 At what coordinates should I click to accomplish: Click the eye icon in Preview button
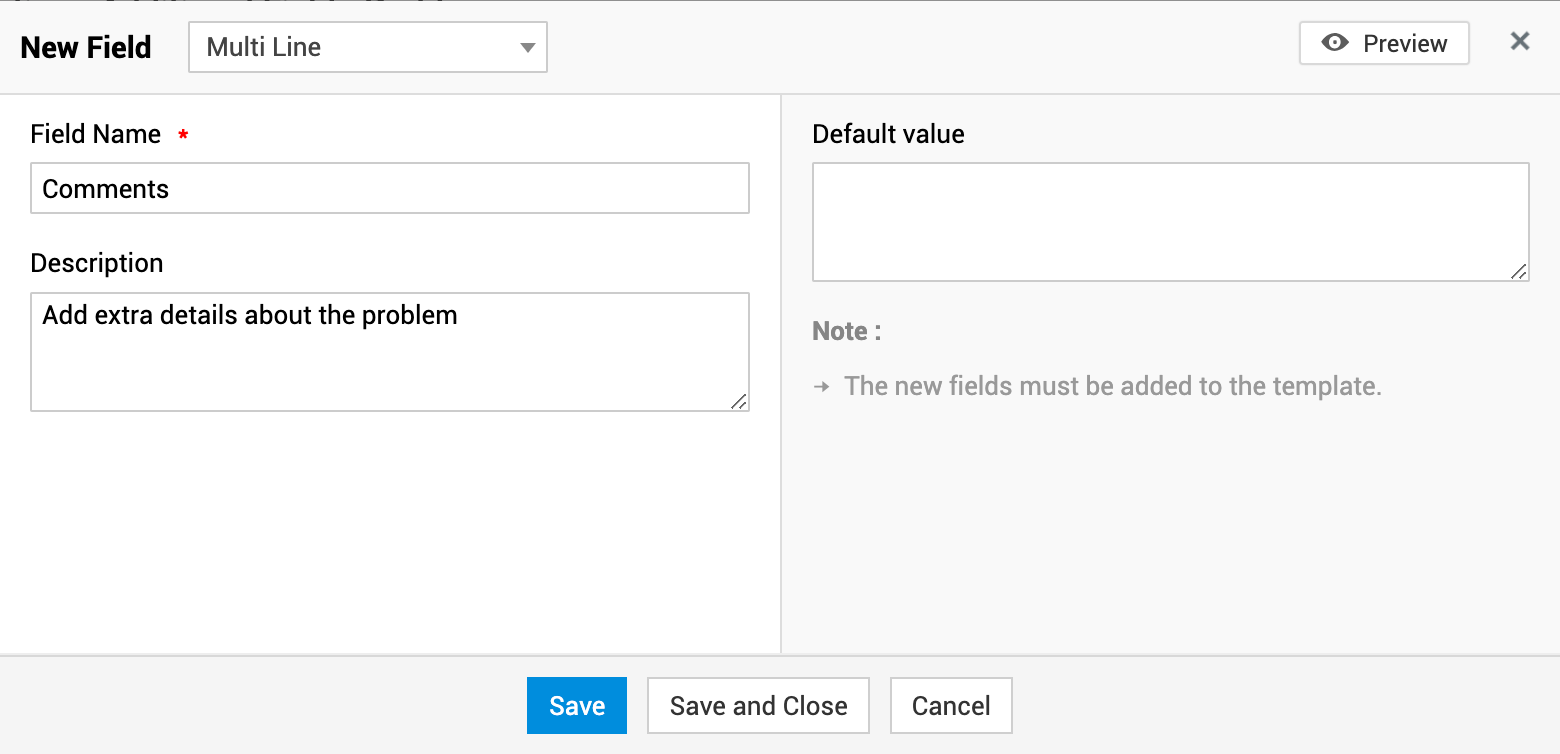click(x=1335, y=44)
